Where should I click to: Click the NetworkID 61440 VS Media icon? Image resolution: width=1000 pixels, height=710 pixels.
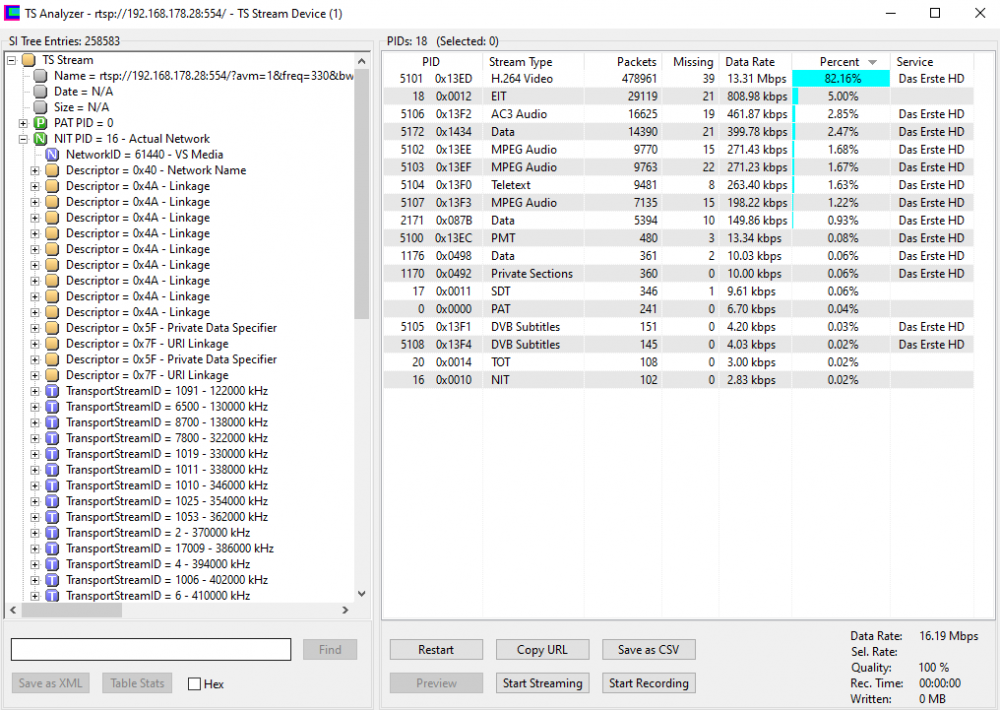point(52,155)
